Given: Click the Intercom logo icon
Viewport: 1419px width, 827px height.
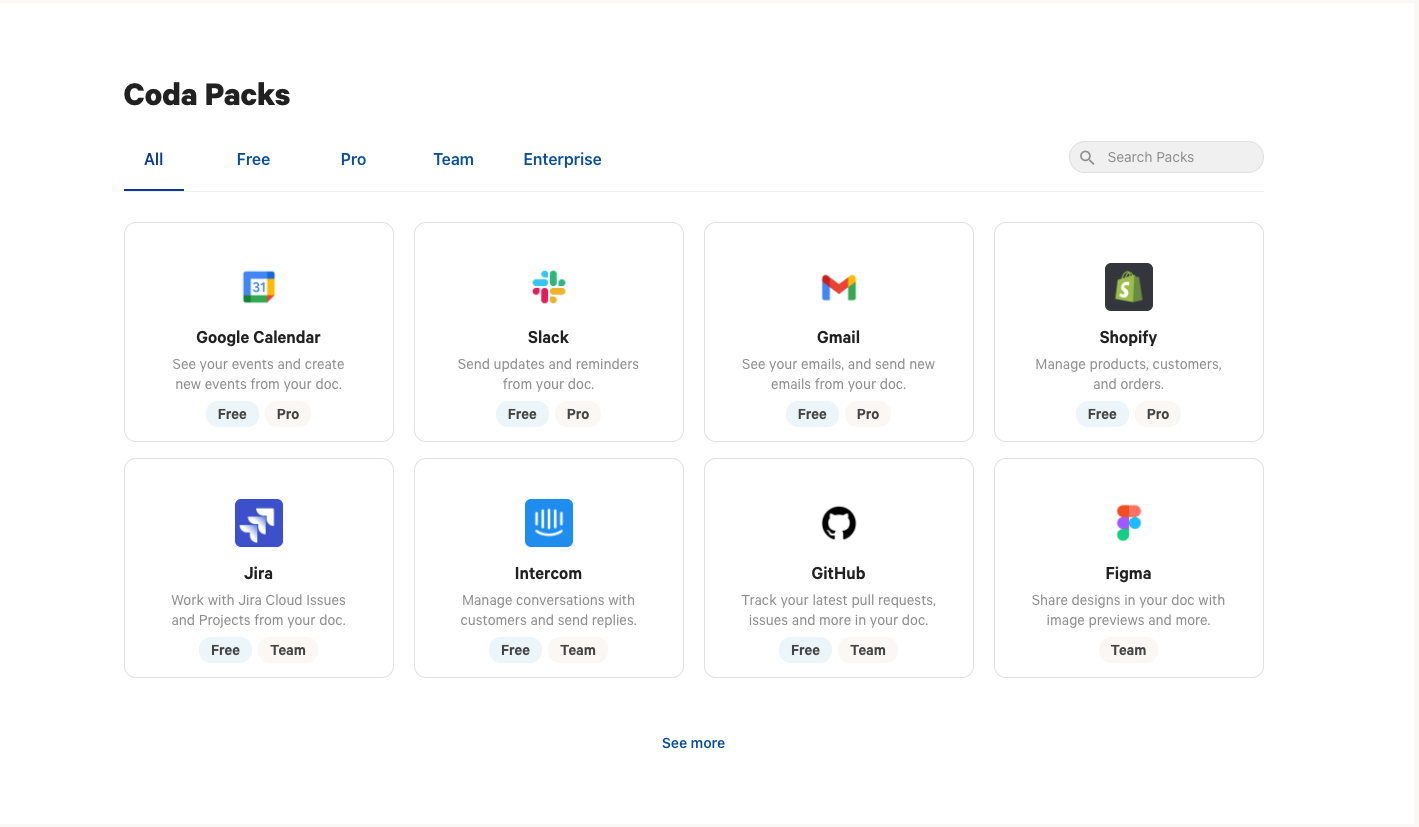Looking at the screenshot, I should point(549,523).
